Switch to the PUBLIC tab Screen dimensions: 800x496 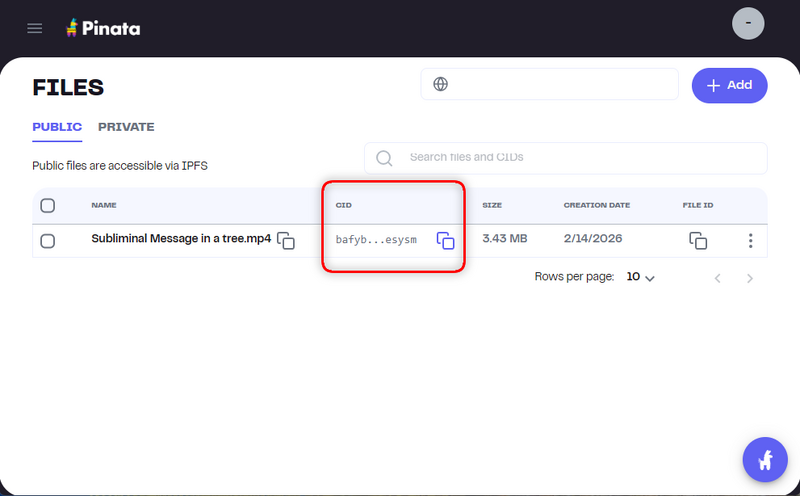57,127
